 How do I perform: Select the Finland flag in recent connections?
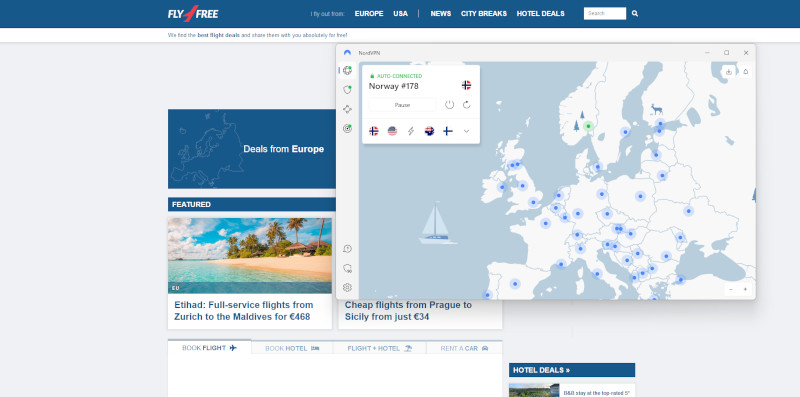pyautogui.click(x=447, y=131)
